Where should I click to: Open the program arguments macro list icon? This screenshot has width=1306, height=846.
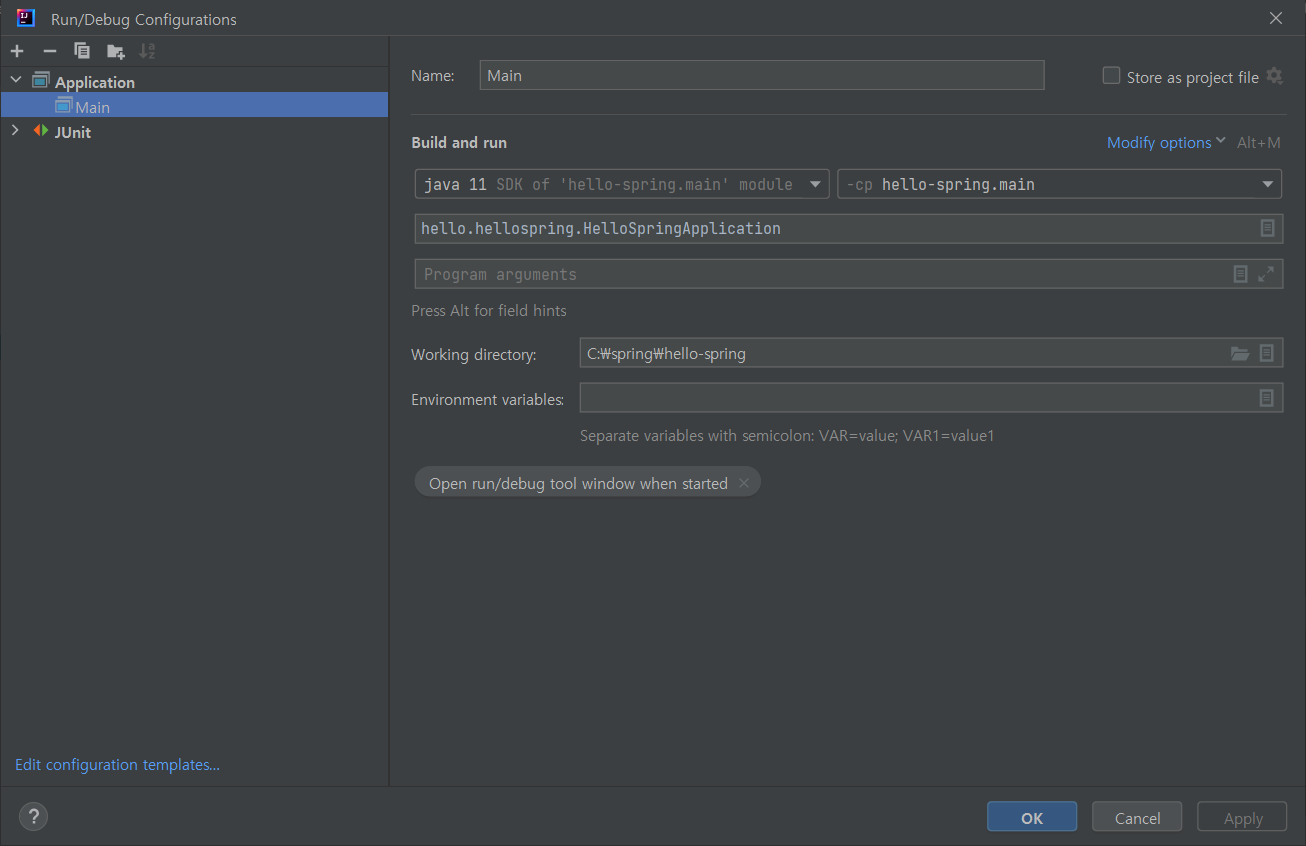pyautogui.click(x=1240, y=274)
